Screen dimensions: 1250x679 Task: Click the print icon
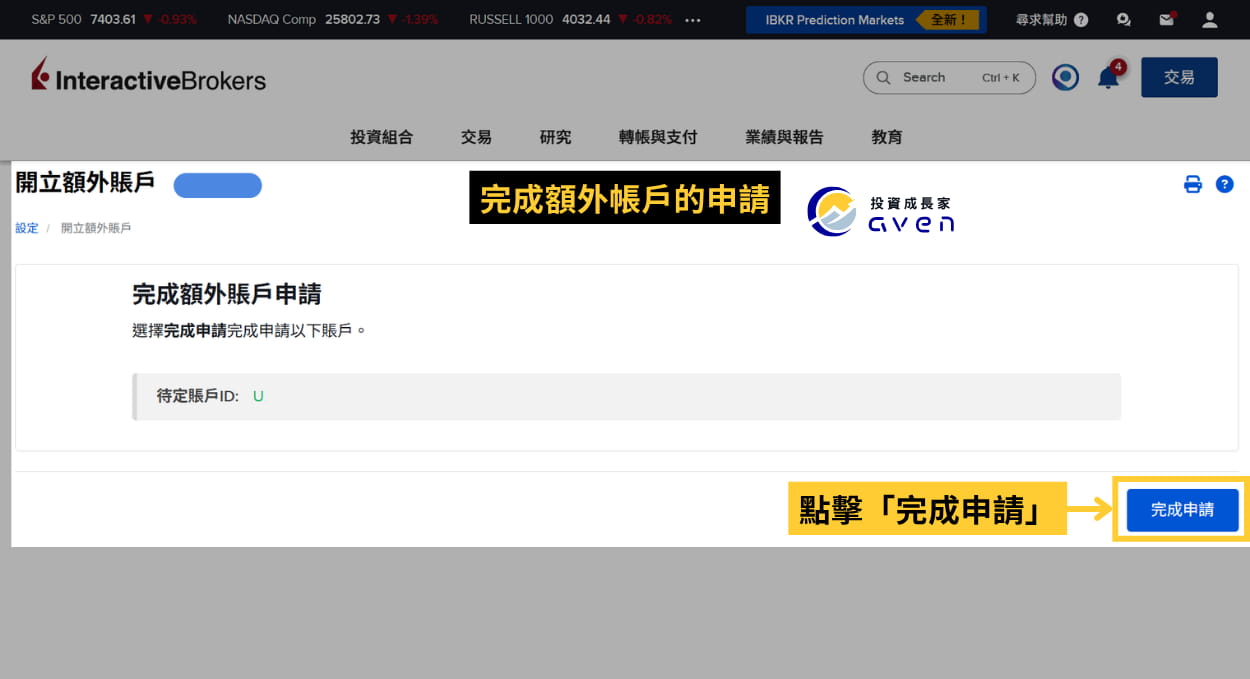(x=1192, y=184)
